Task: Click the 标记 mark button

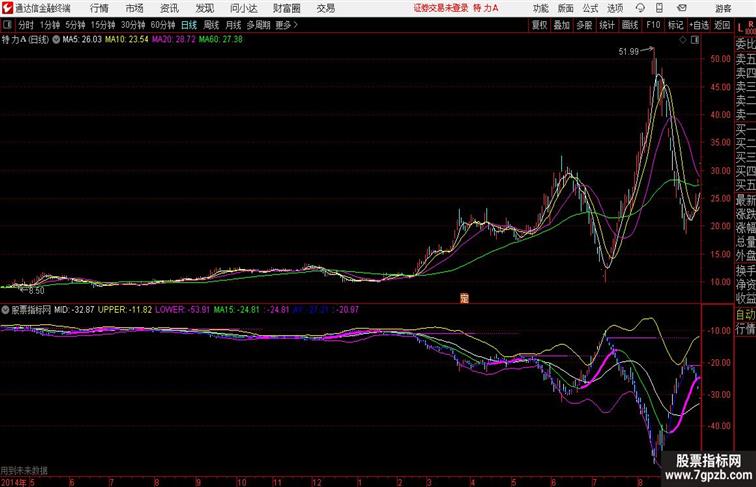Action: [675, 25]
